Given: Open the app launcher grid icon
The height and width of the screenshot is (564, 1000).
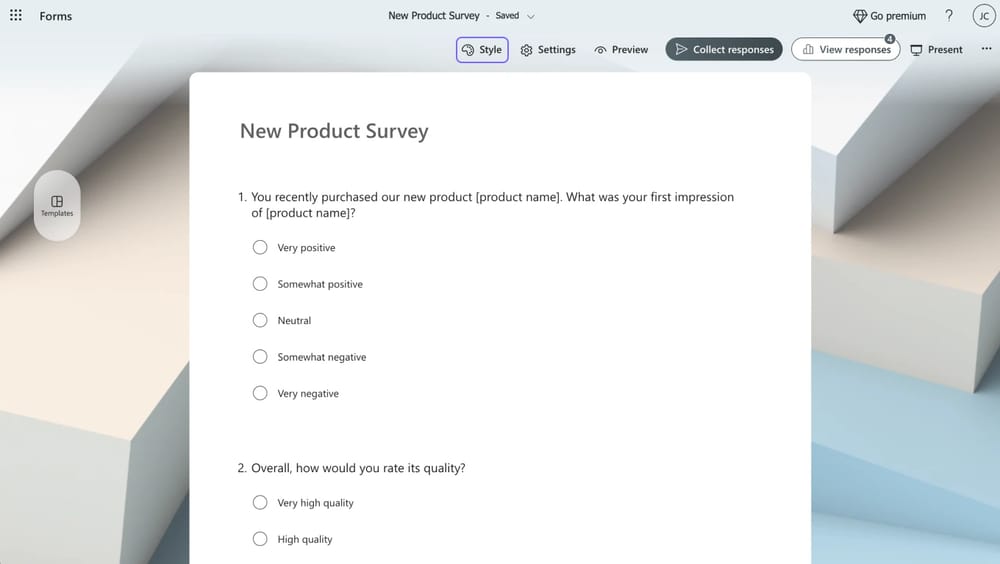Looking at the screenshot, I should (x=16, y=16).
